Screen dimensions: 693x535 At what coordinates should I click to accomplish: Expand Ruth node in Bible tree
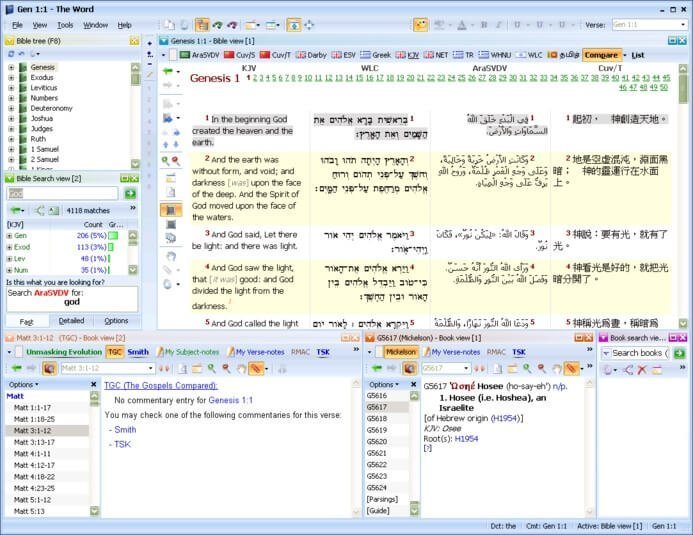point(11,139)
